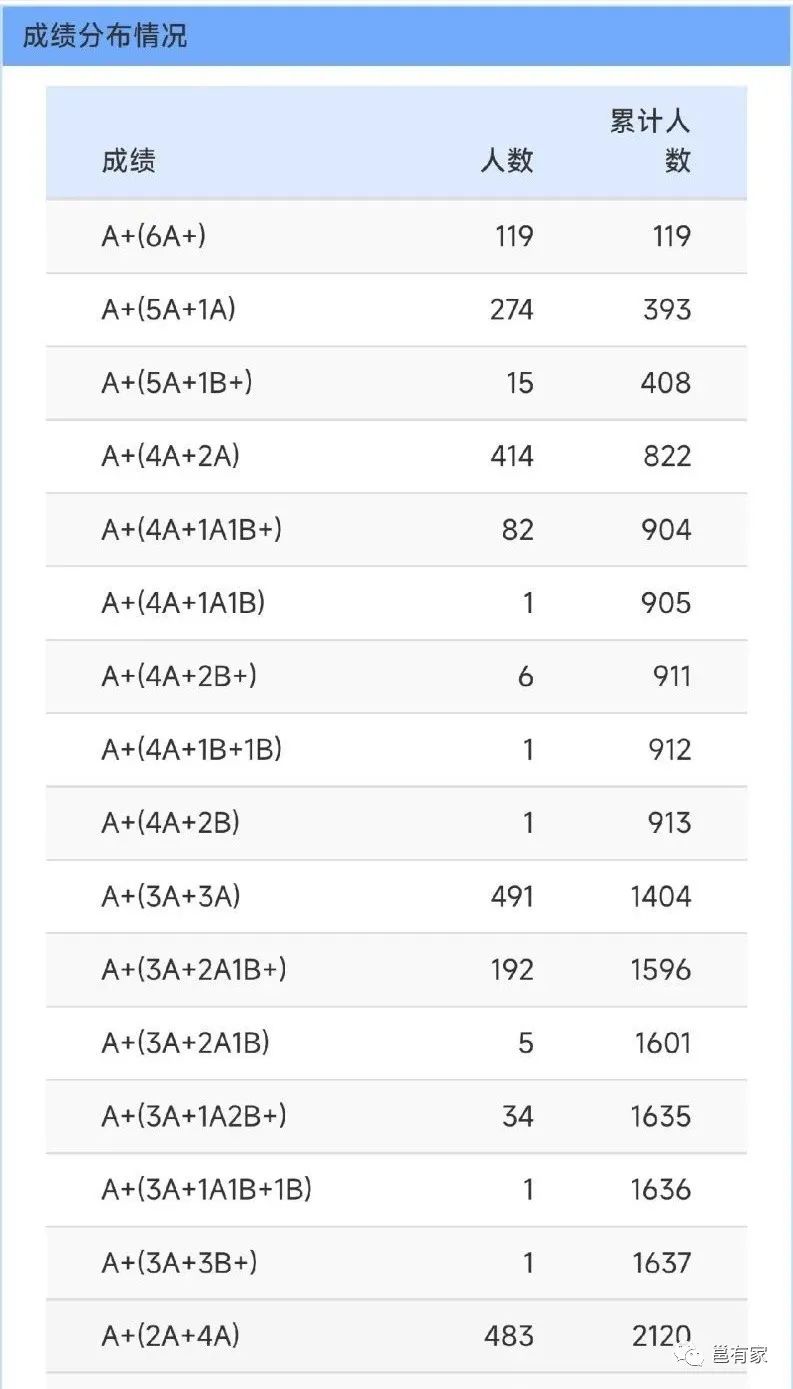Click count 491 in the A+(3A+3A) row

click(511, 897)
